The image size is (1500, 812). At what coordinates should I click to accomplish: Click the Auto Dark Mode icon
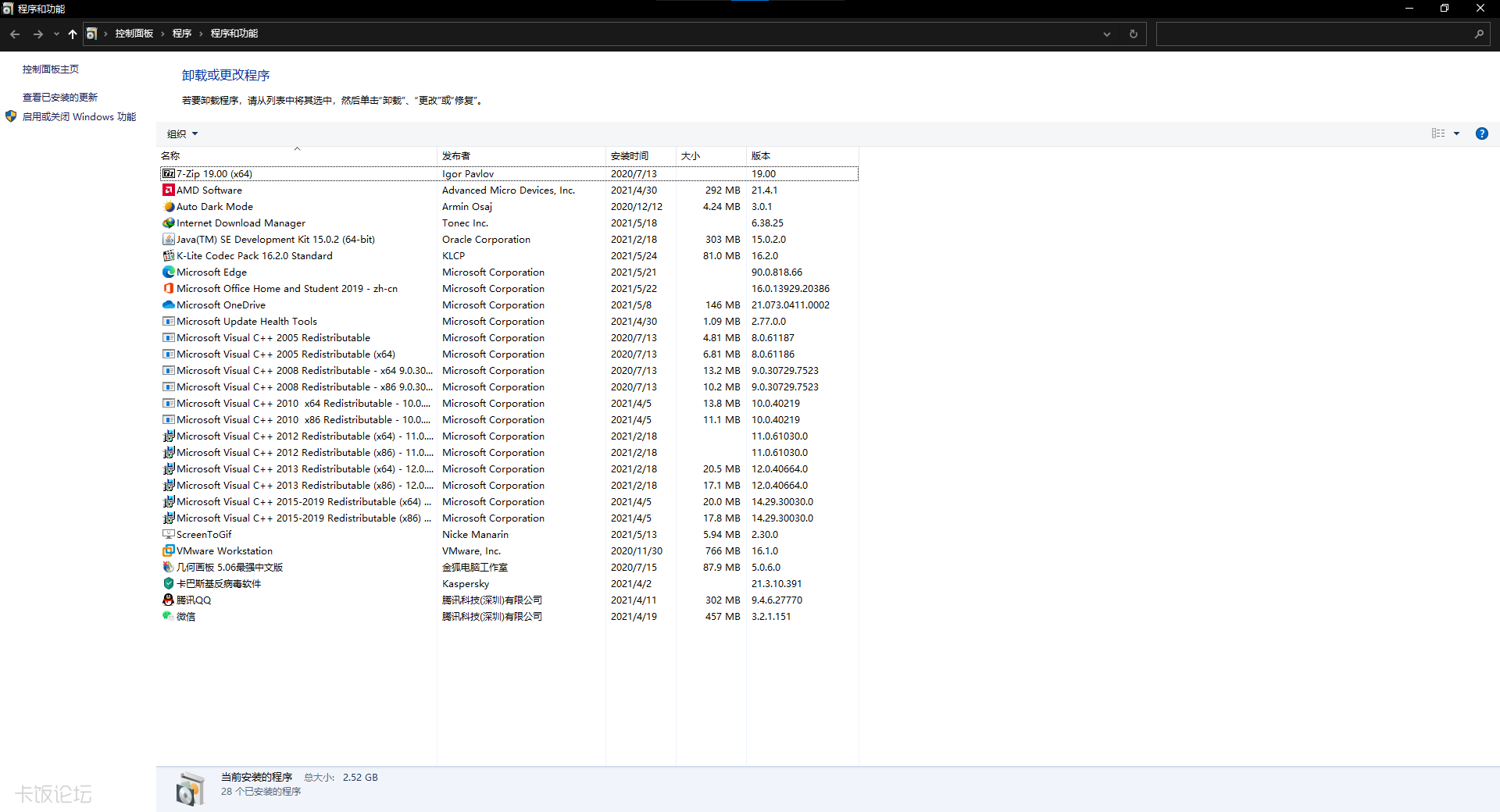pyautogui.click(x=168, y=207)
